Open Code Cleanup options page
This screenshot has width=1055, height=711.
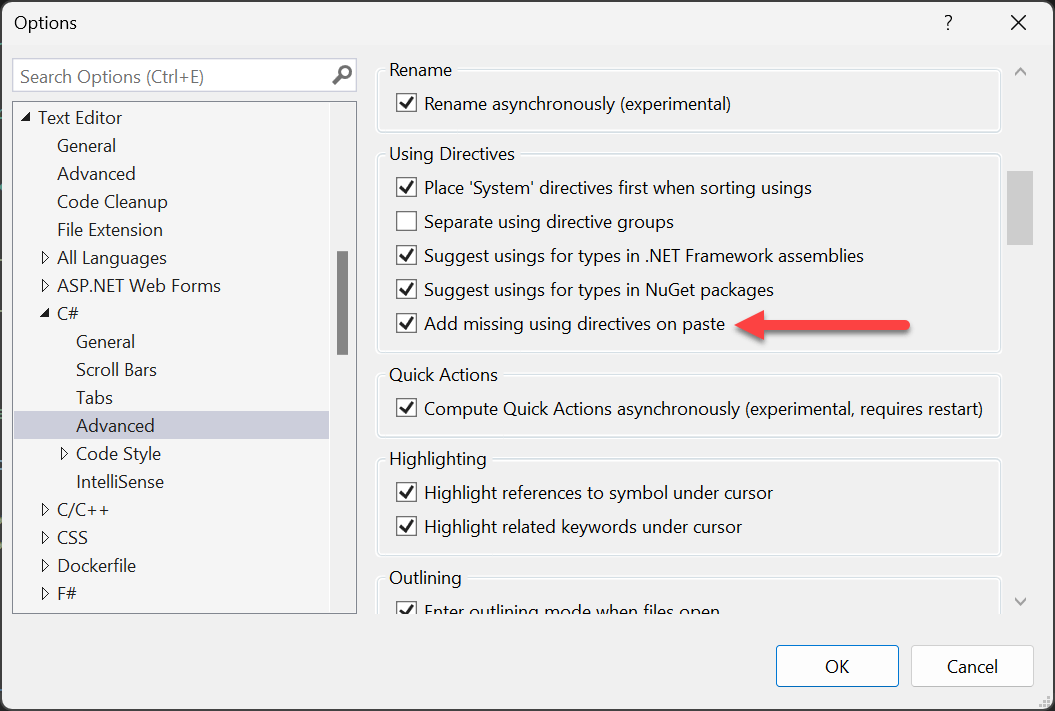click(x=112, y=202)
